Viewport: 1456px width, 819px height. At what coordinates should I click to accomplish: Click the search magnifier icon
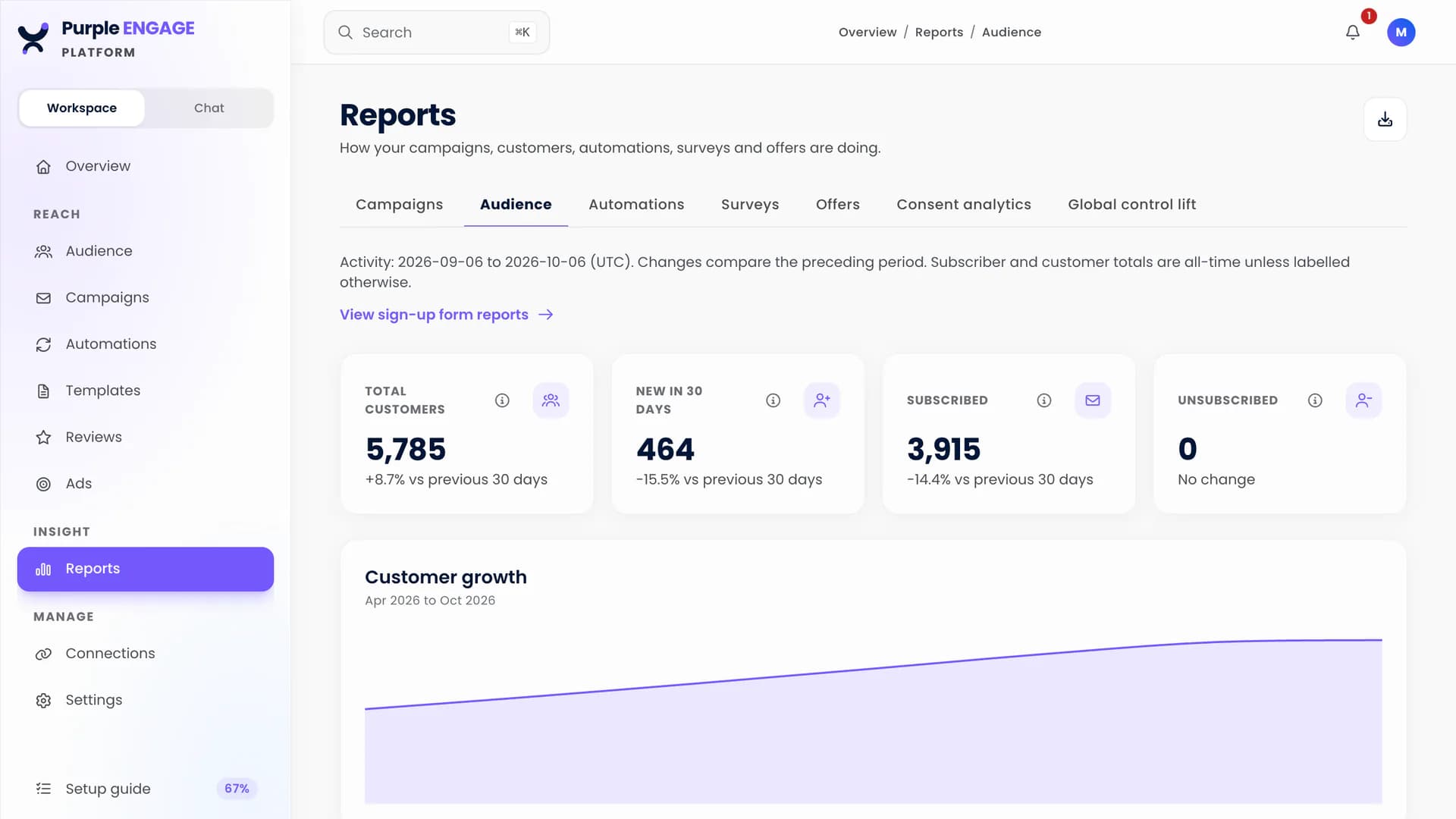click(345, 32)
